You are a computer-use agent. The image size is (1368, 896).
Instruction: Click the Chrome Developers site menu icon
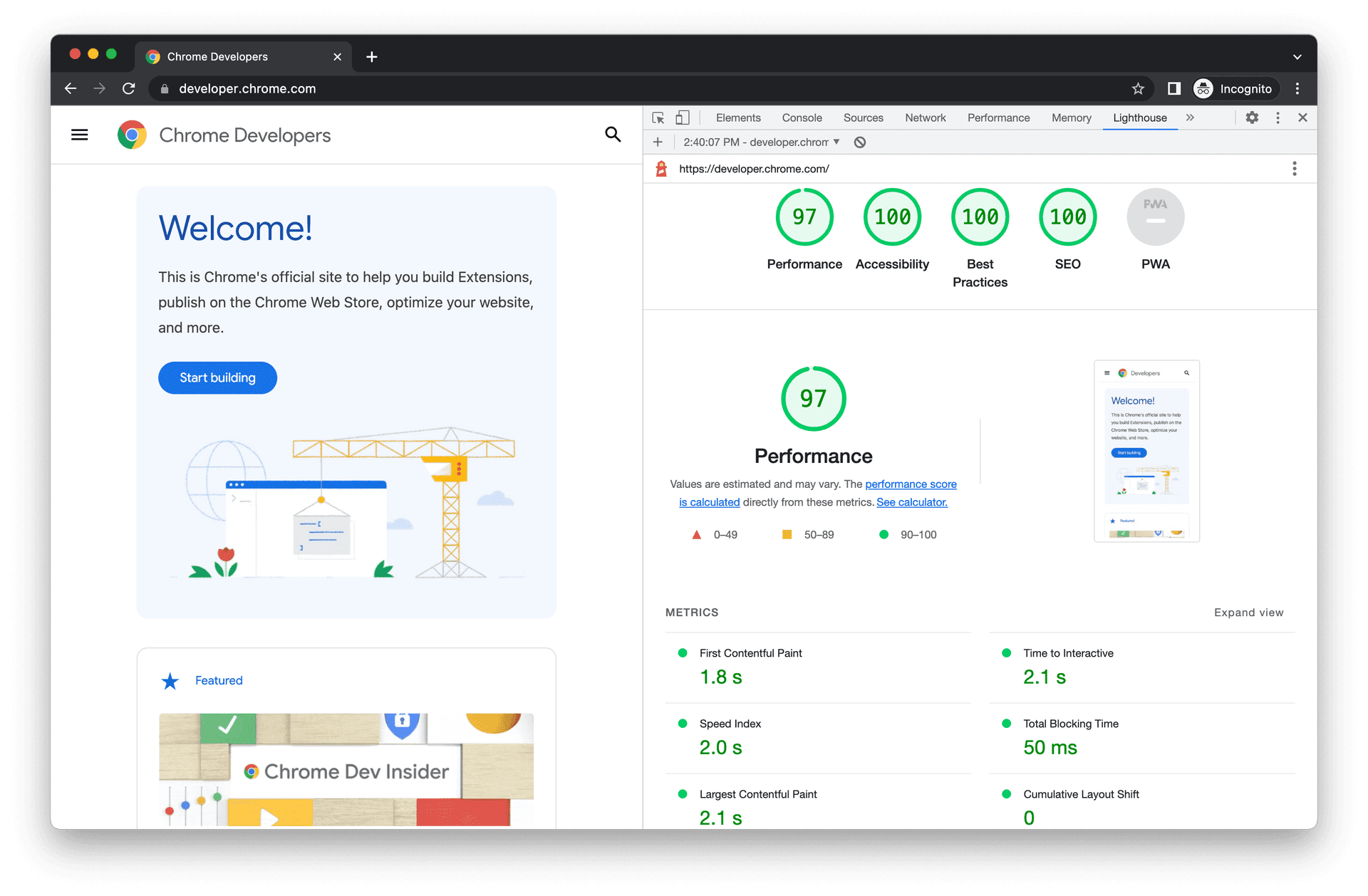[x=80, y=135]
